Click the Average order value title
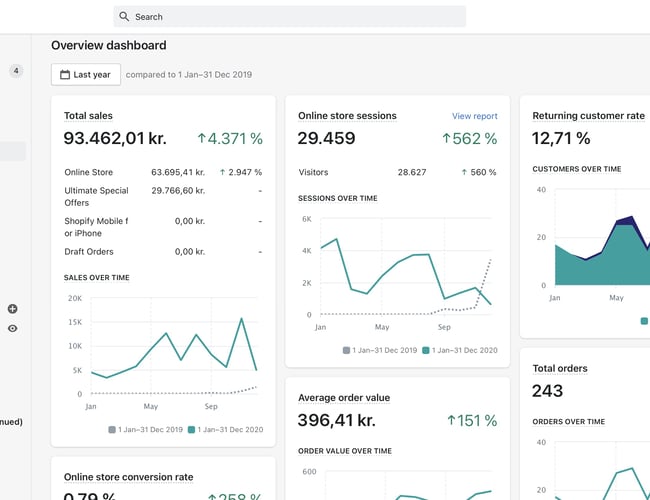The image size is (650, 500). 344,398
